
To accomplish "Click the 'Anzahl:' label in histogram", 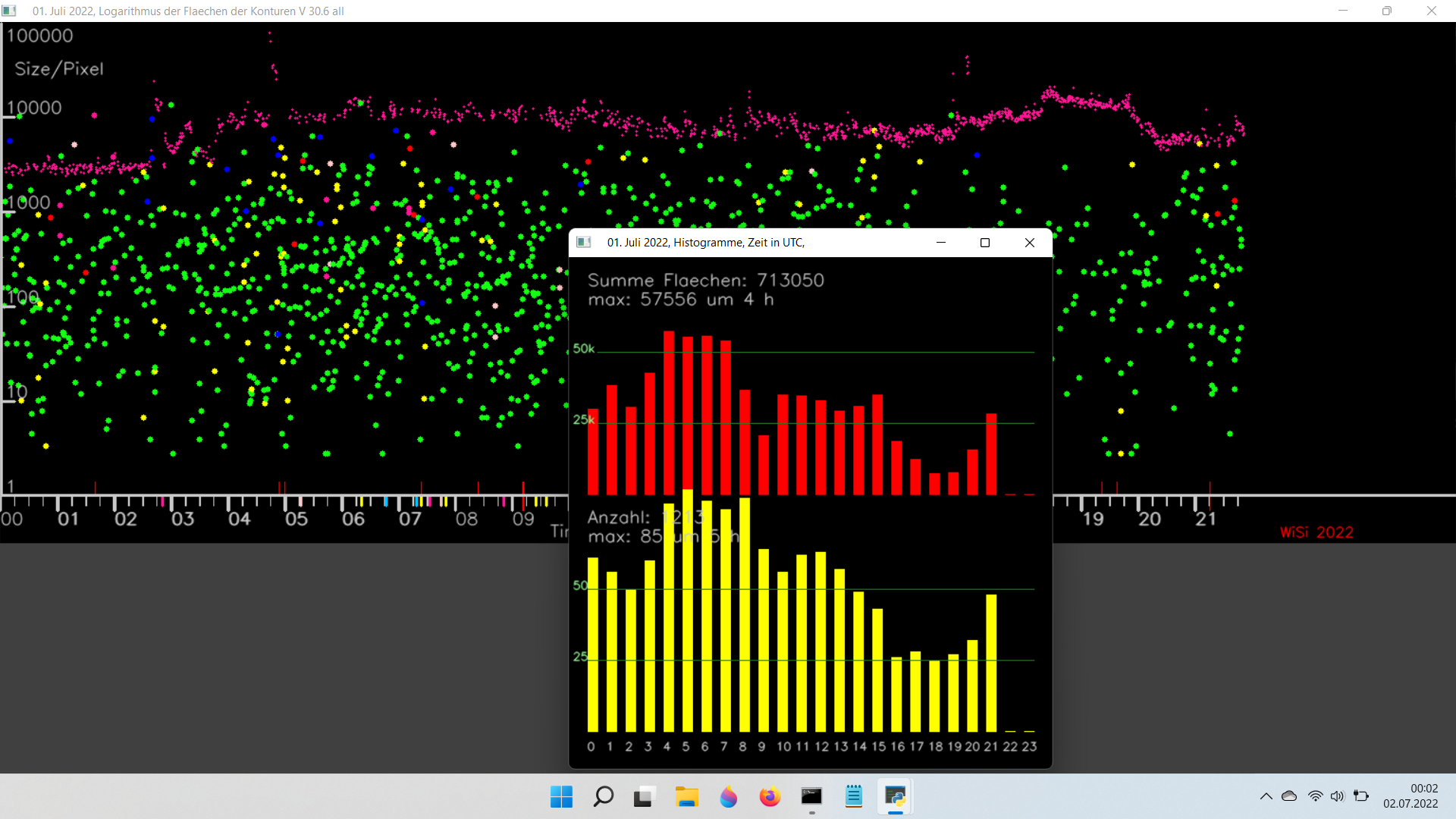I will pyautogui.click(x=619, y=518).
